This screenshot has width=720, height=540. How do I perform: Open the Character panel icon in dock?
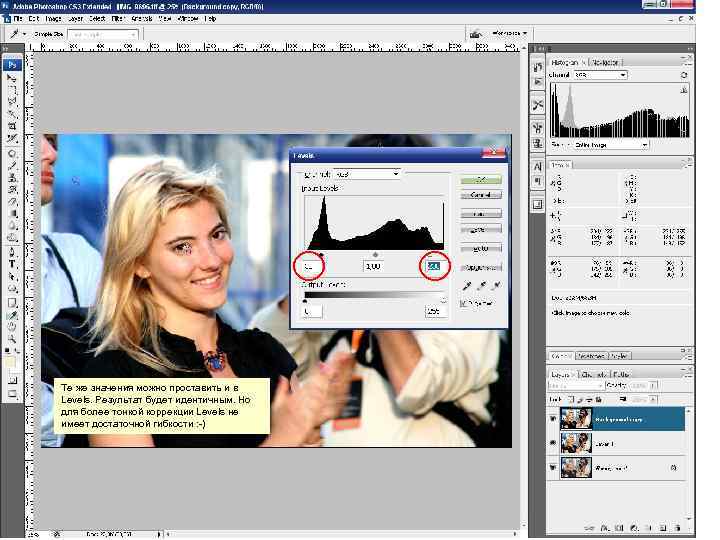click(537, 166)
